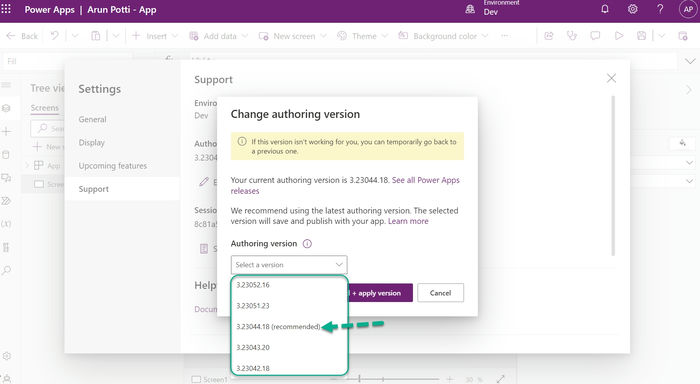The height and width of the screenshot is (384, 700).
Task: Open the App checker stethoscope icon
Action: (x=572, y=36)
